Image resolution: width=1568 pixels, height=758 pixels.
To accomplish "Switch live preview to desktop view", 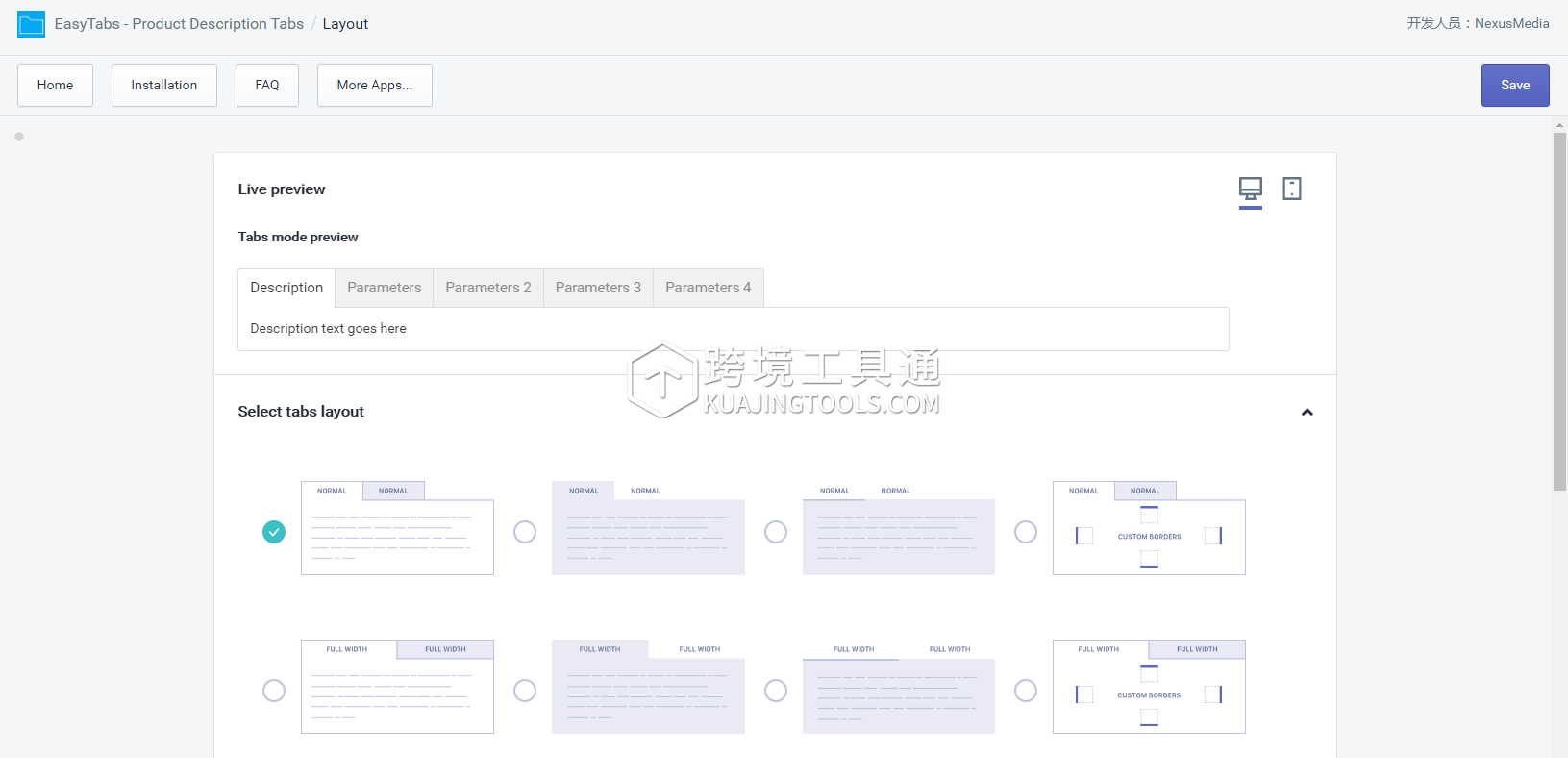I will 1251,189.
